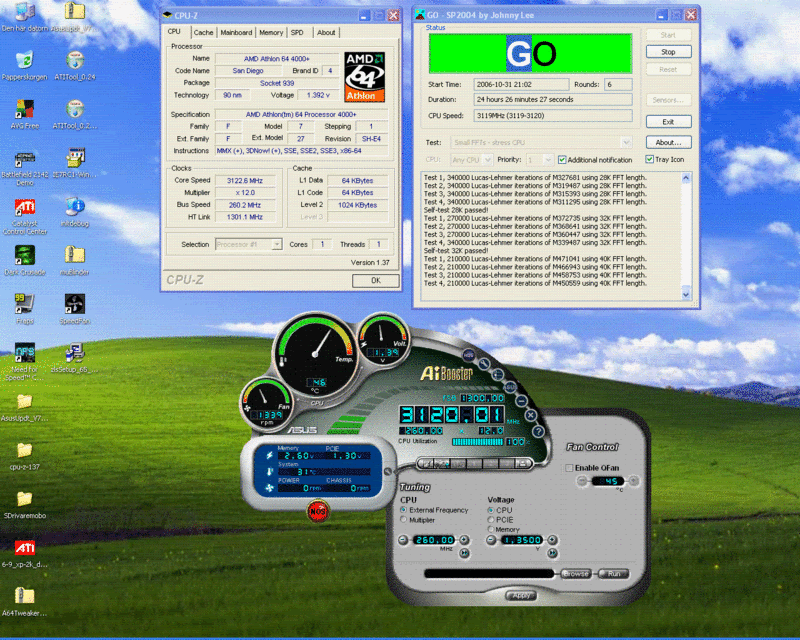Launch the Battlefield 2142 Demo shortcut

24,168
